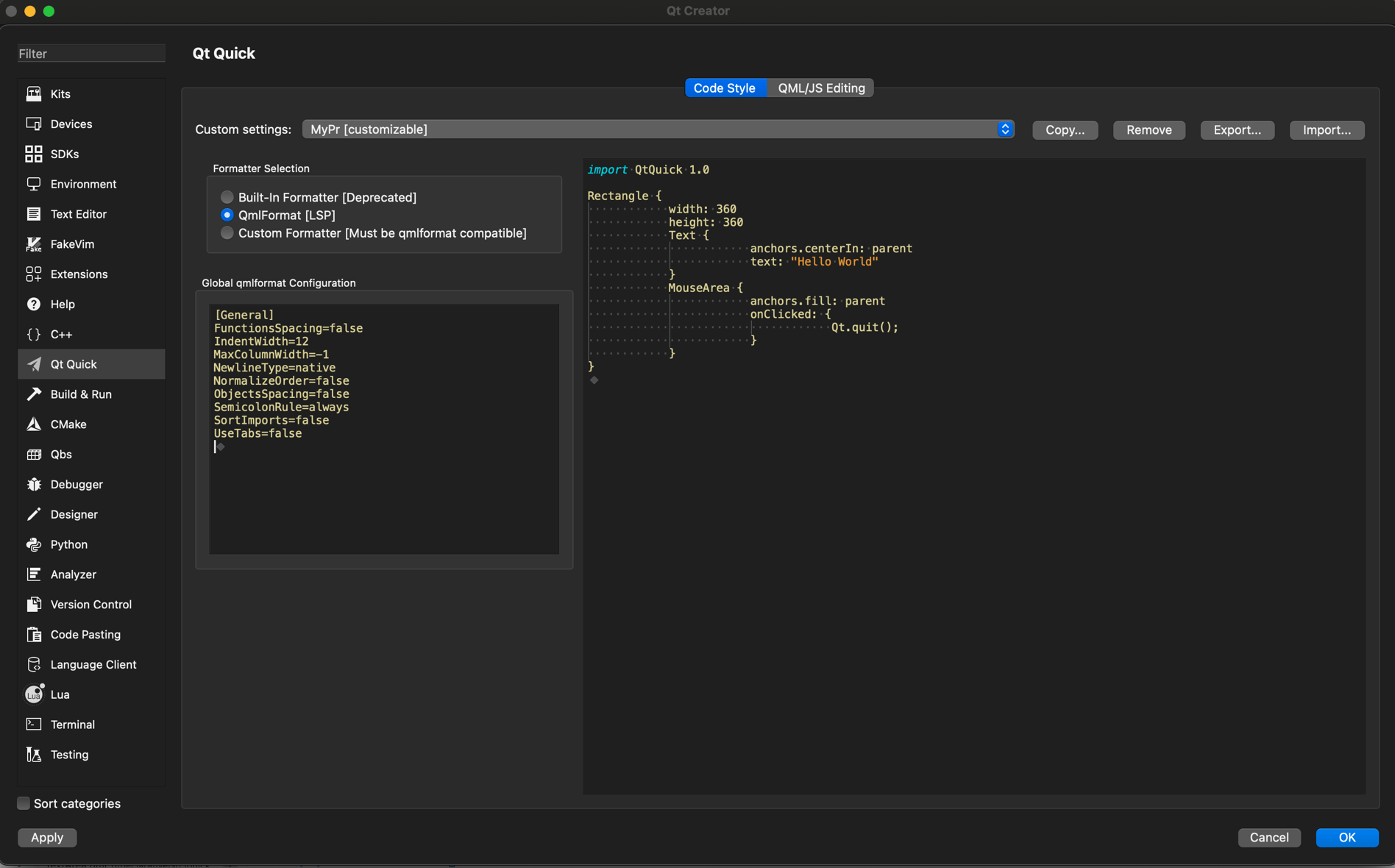Open the Python settings icon
This screenshot has width=1395, height=868.
tap(34, 544)
